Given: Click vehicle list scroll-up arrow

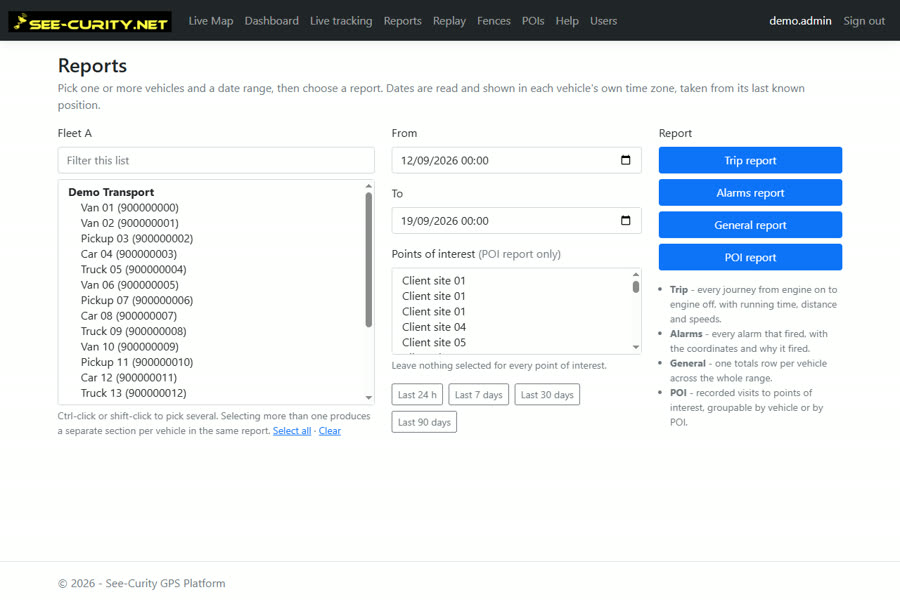Looking at the screenshot, I should pos(368,186).
